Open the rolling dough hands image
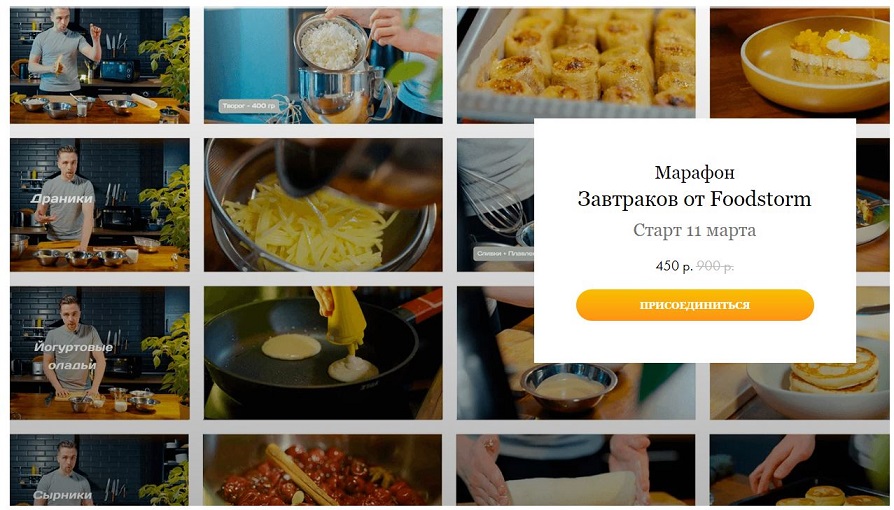The height and width of the screenshot is (510, 894). [576, 469]
